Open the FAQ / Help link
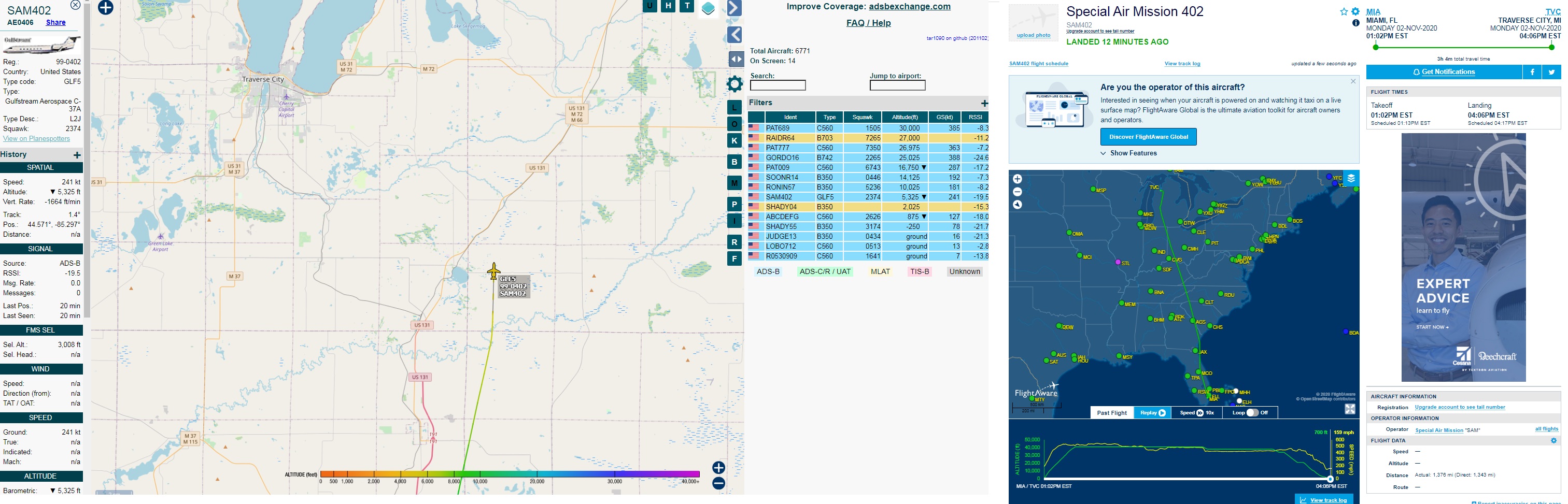This screenshot has height=504, width=1568. click(869, 23)
